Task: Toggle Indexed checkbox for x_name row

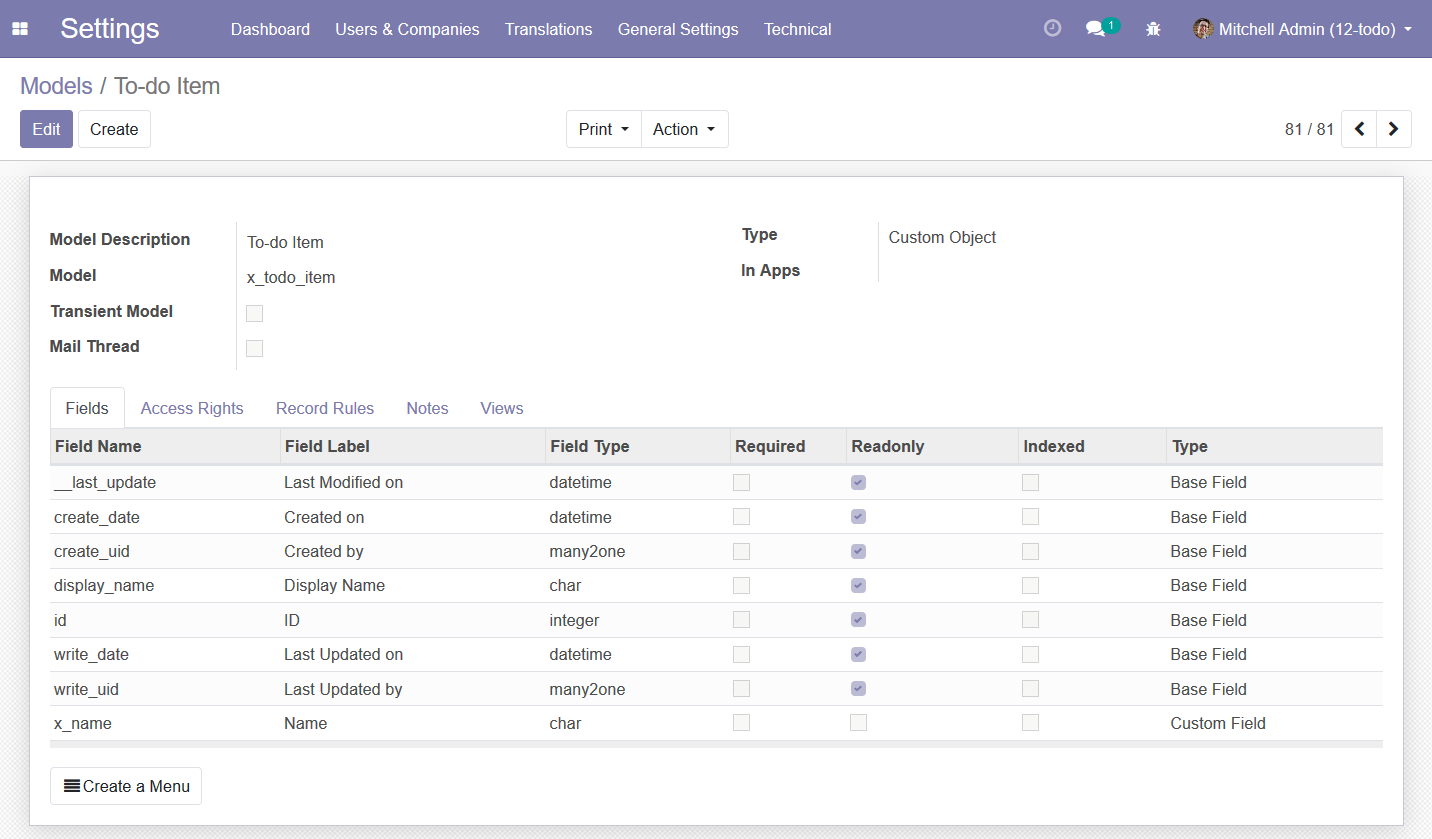Action: [x=1030, y=723]
